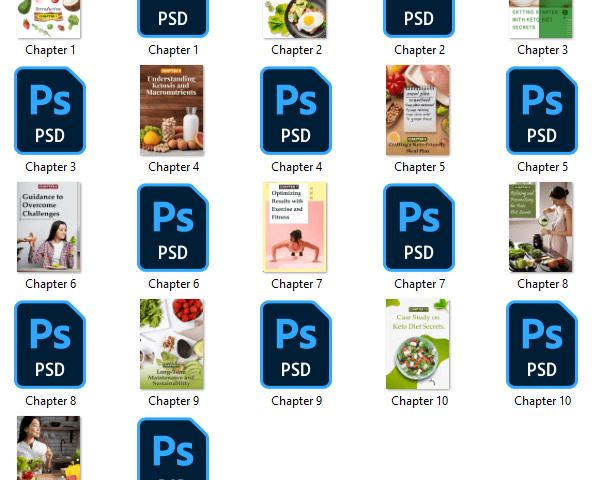
Task: Select Chapter 6 Overcome Challenges image
Action: 49,227
